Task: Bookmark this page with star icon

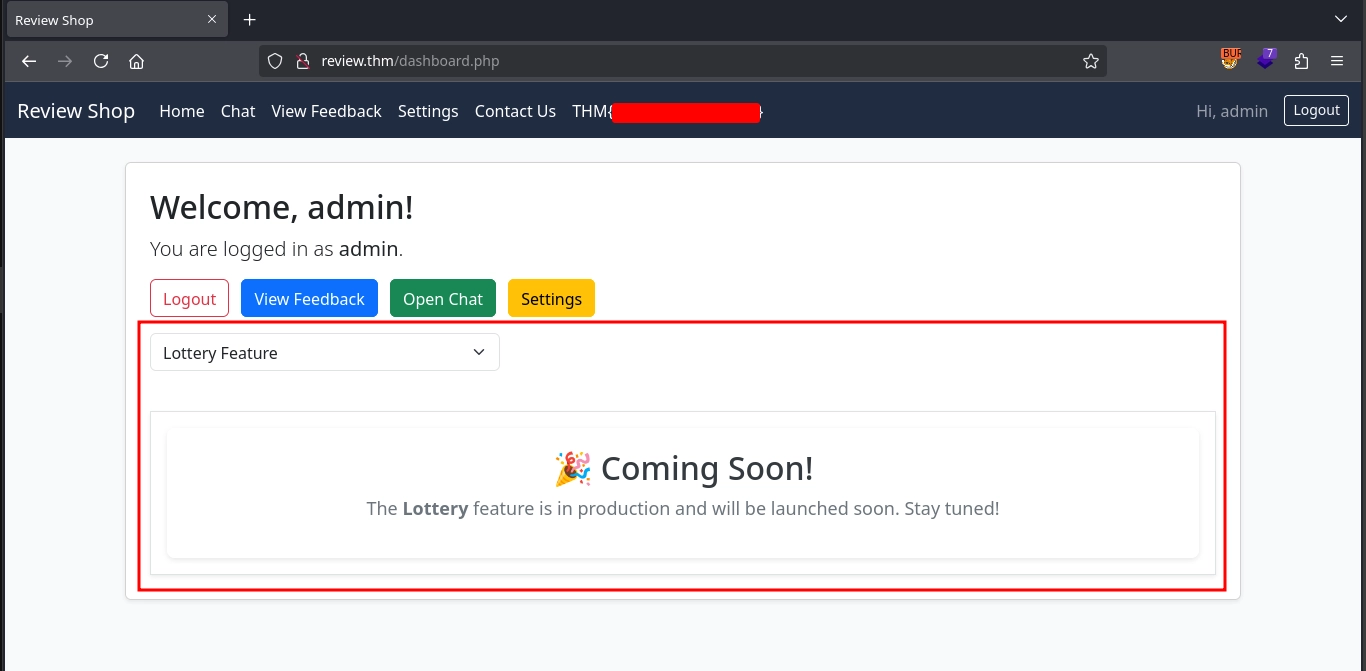Action: tap(1090, 61)
